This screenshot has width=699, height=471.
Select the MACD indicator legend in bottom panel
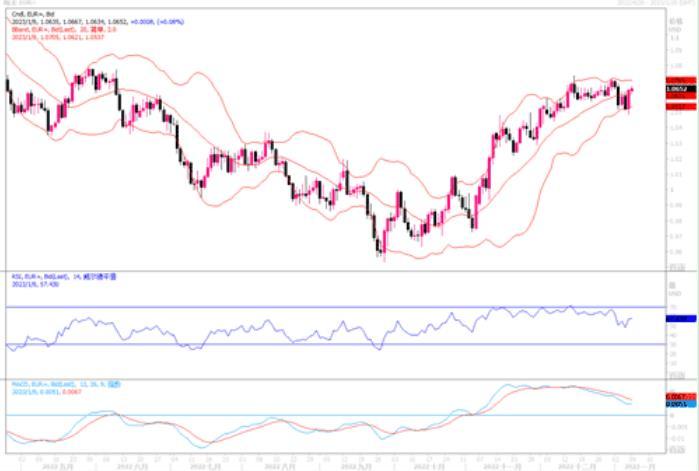point(50,382)
